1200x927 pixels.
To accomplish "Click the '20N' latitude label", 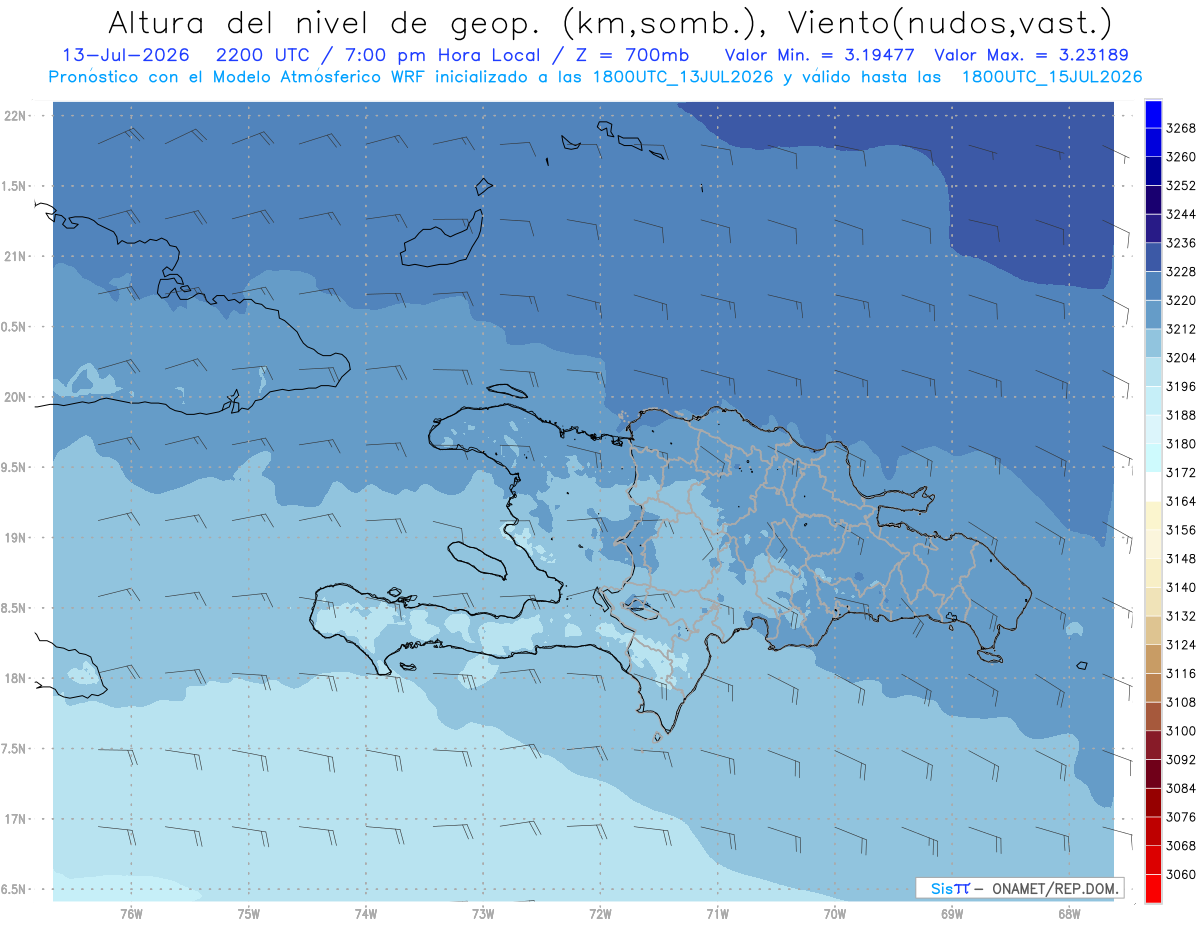I will coord(15,397).
